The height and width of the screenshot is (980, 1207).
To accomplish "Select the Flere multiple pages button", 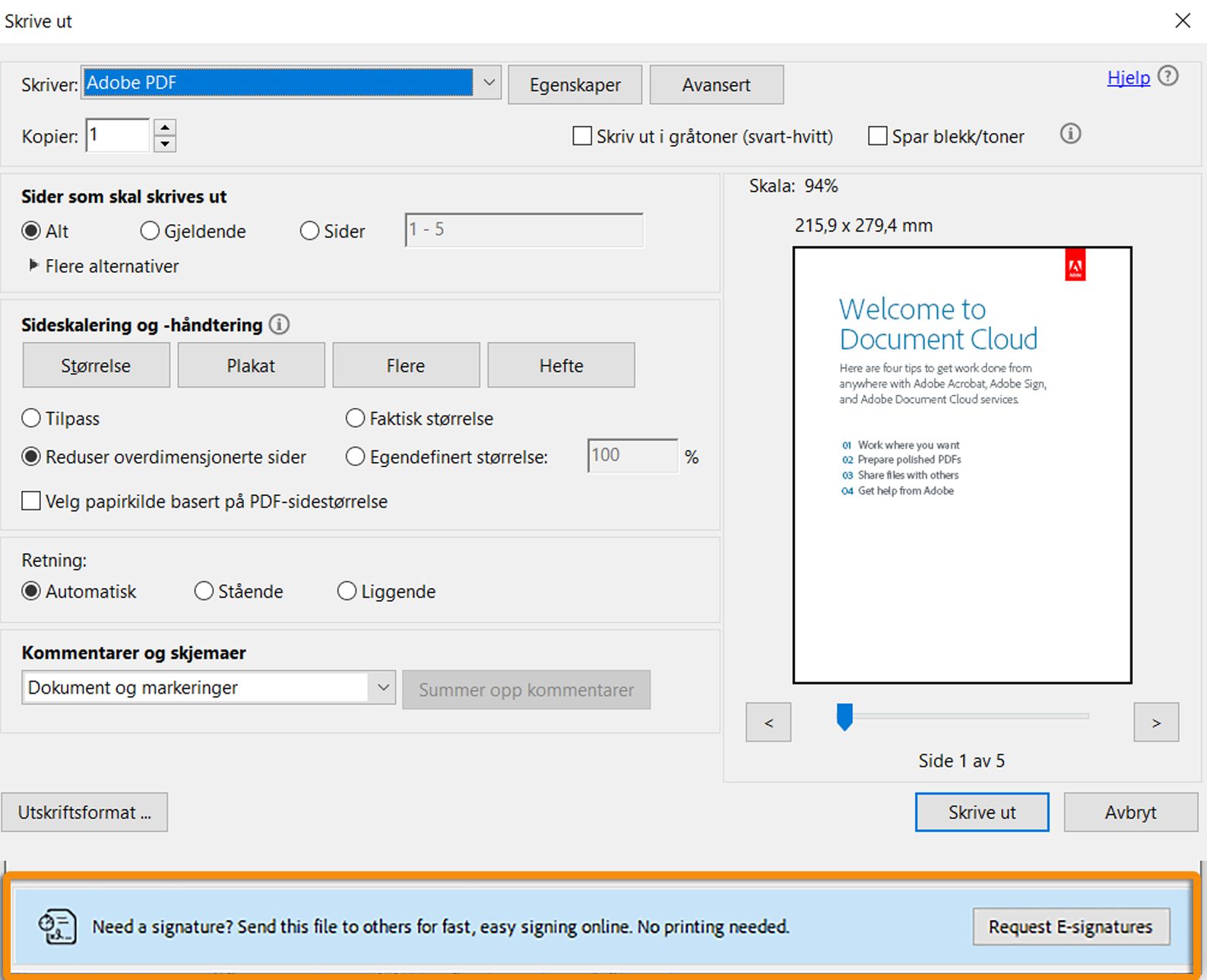I will (406, 365).
